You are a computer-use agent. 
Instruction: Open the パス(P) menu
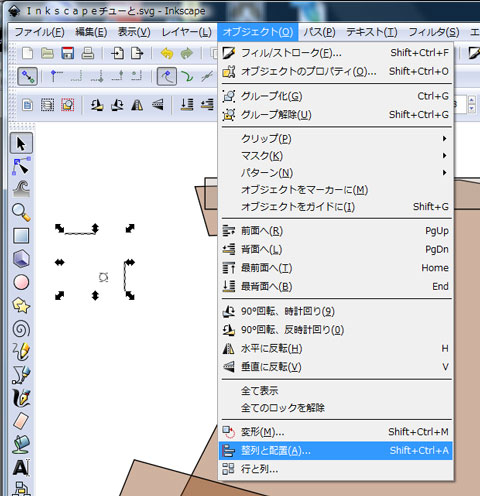pyautogui.click(x=319, y=32)
